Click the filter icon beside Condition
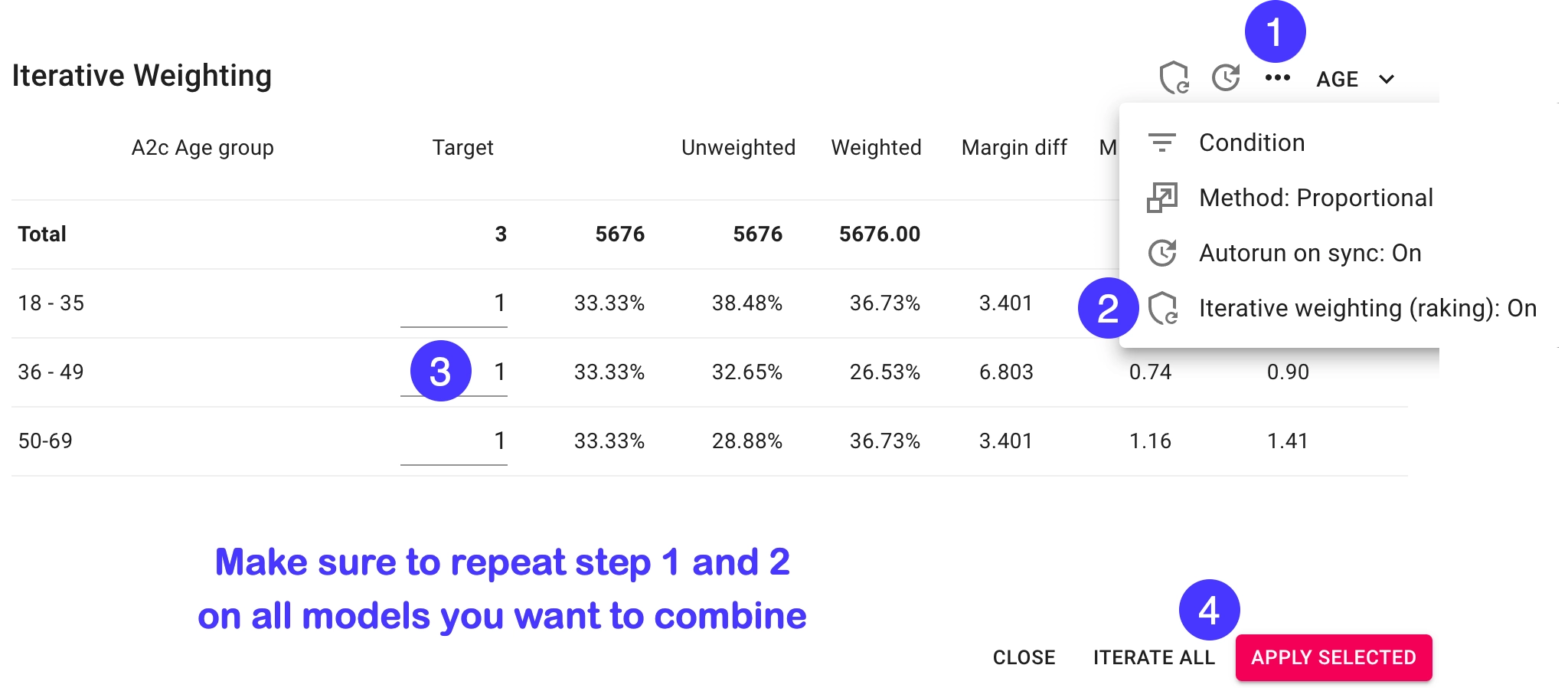Screen dimensions: 1568x688 (1161, 143)
